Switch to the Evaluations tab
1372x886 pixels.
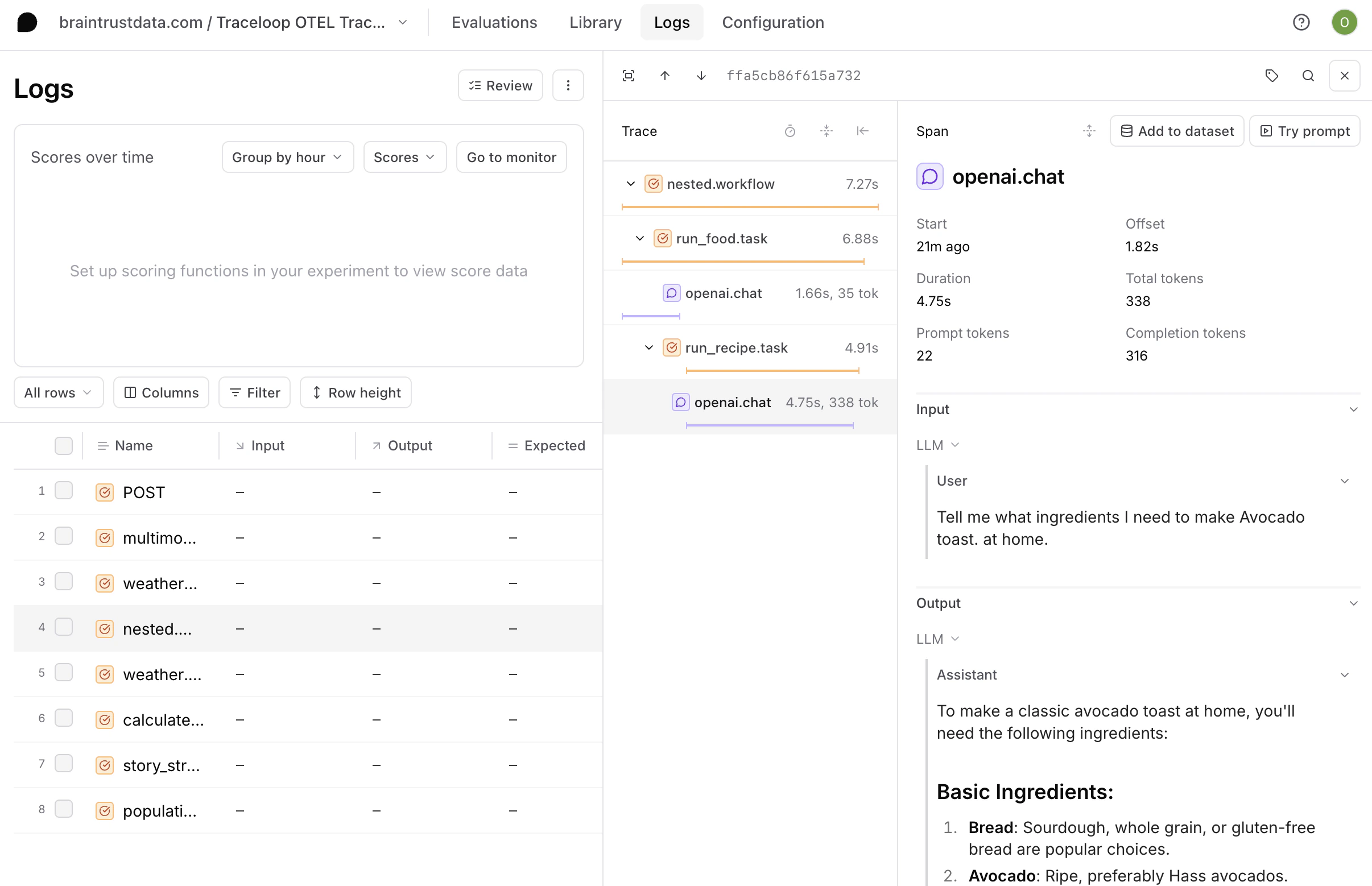(494, 22)
